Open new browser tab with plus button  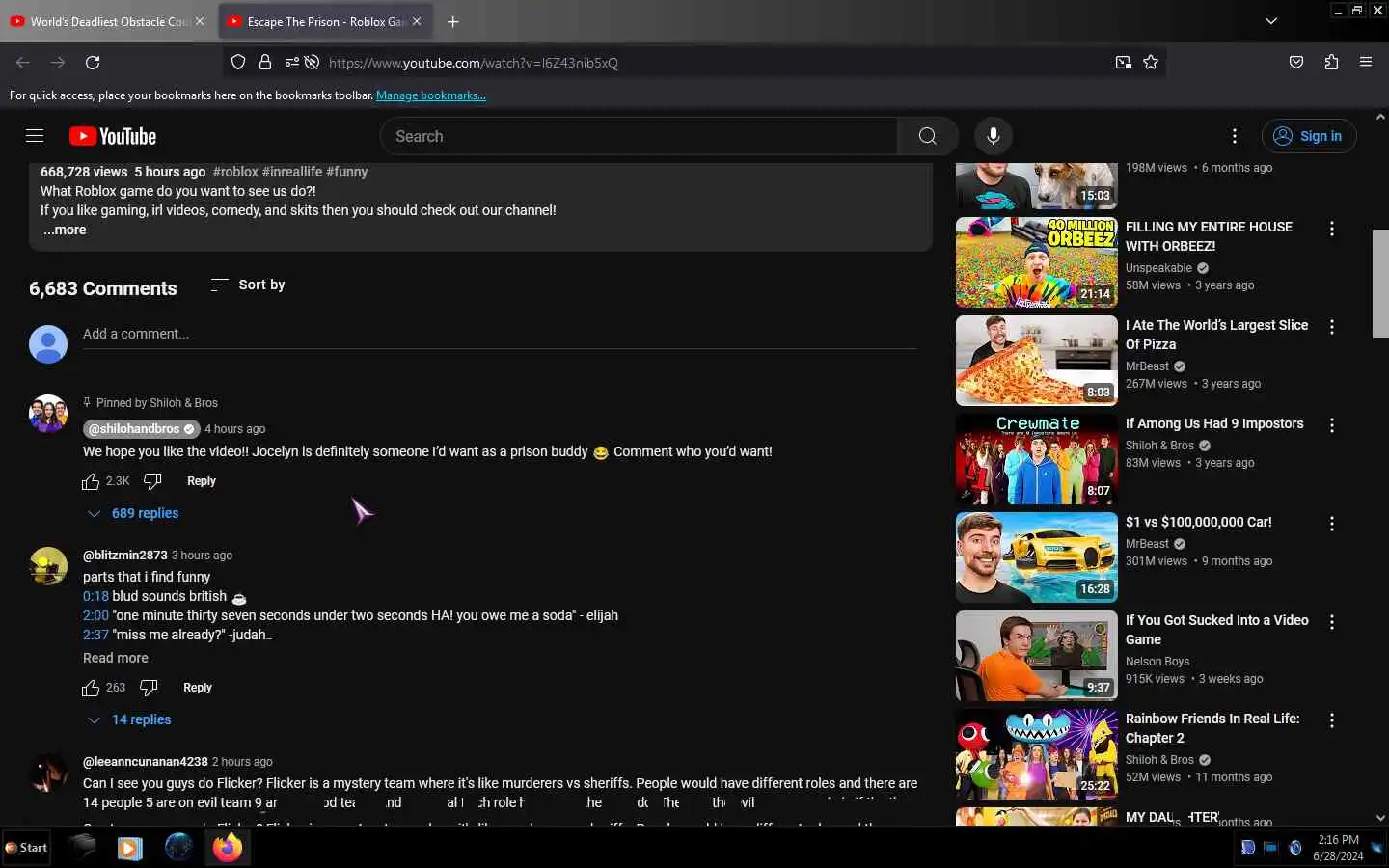click(x=453, y=21)
